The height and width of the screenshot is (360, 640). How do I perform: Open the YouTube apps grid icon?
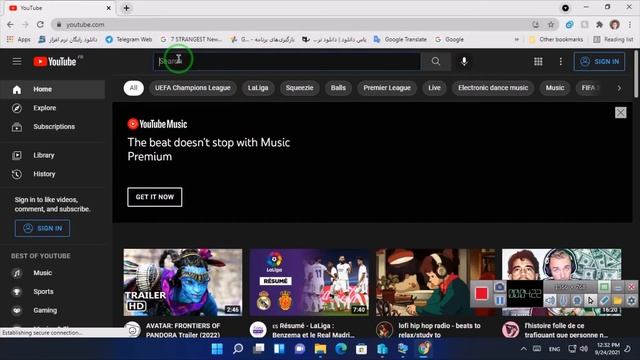click(x=538, y=62)
